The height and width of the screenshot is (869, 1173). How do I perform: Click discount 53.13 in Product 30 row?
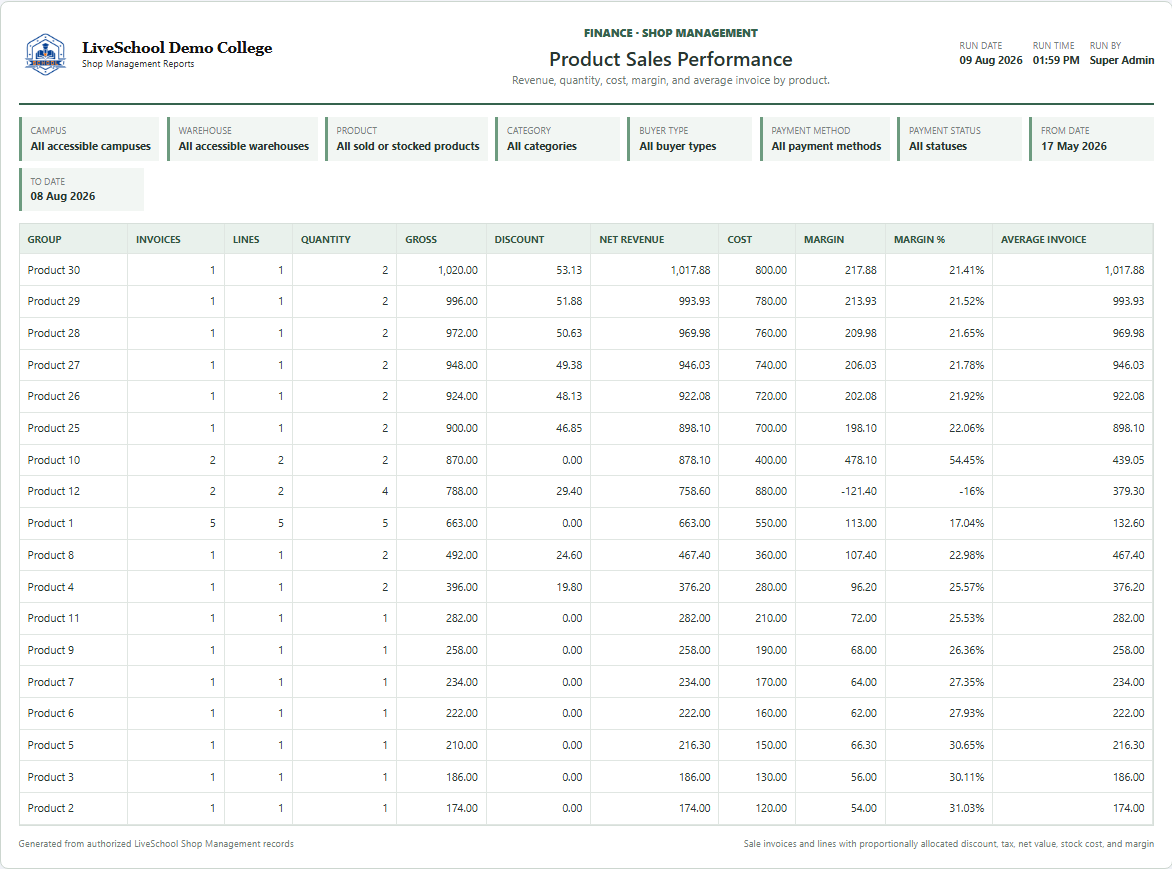point(569,270)
